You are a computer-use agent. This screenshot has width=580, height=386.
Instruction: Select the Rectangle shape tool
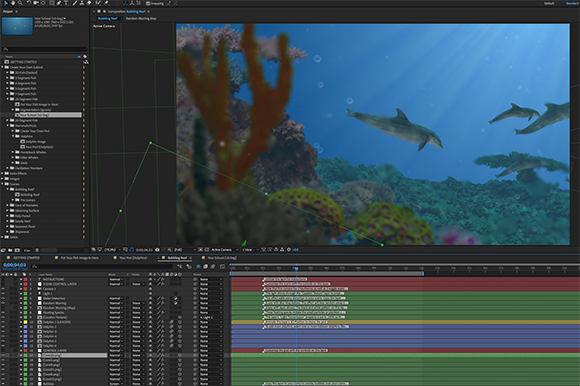point(52,3)
